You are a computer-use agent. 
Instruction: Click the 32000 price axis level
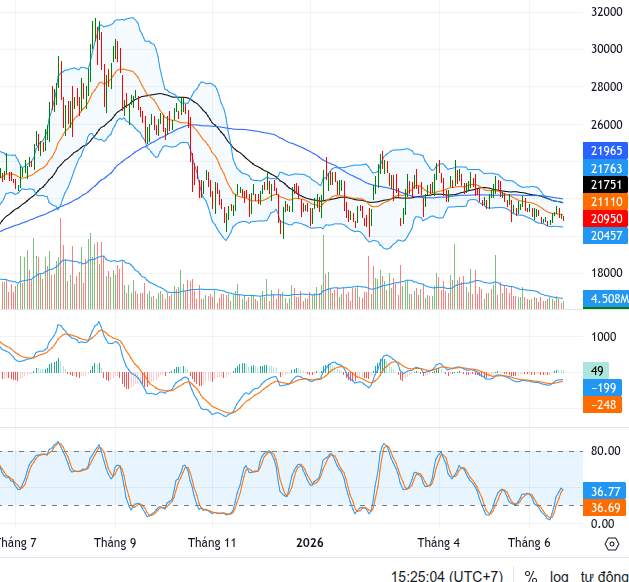[607, 11]
